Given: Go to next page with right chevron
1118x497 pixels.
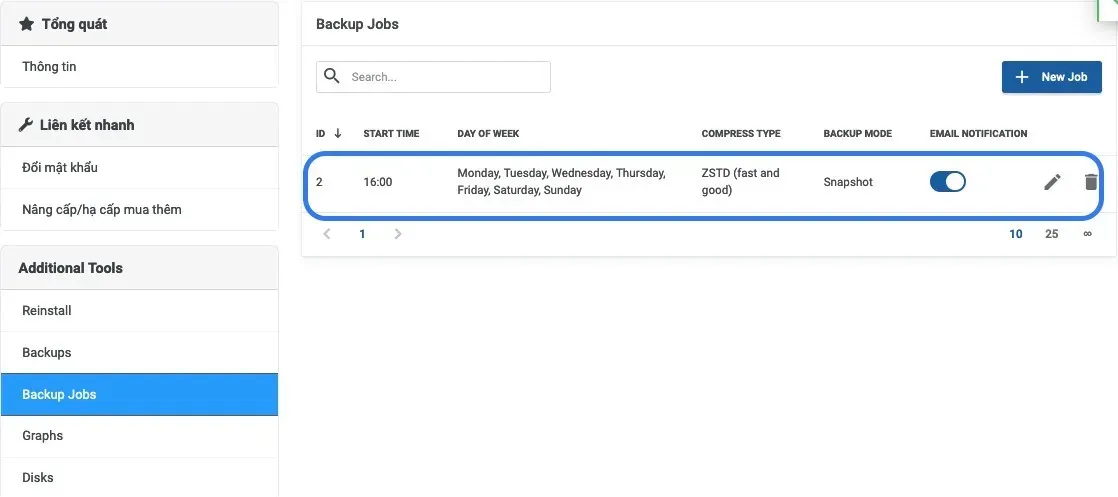Looking at the screenshot, I should tap(398, 234).
